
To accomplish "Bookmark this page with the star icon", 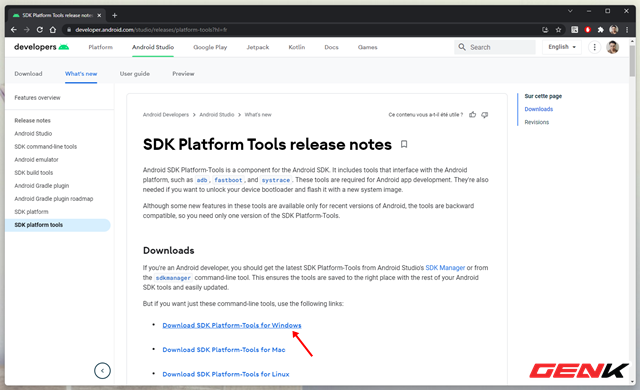I will 558,30.
